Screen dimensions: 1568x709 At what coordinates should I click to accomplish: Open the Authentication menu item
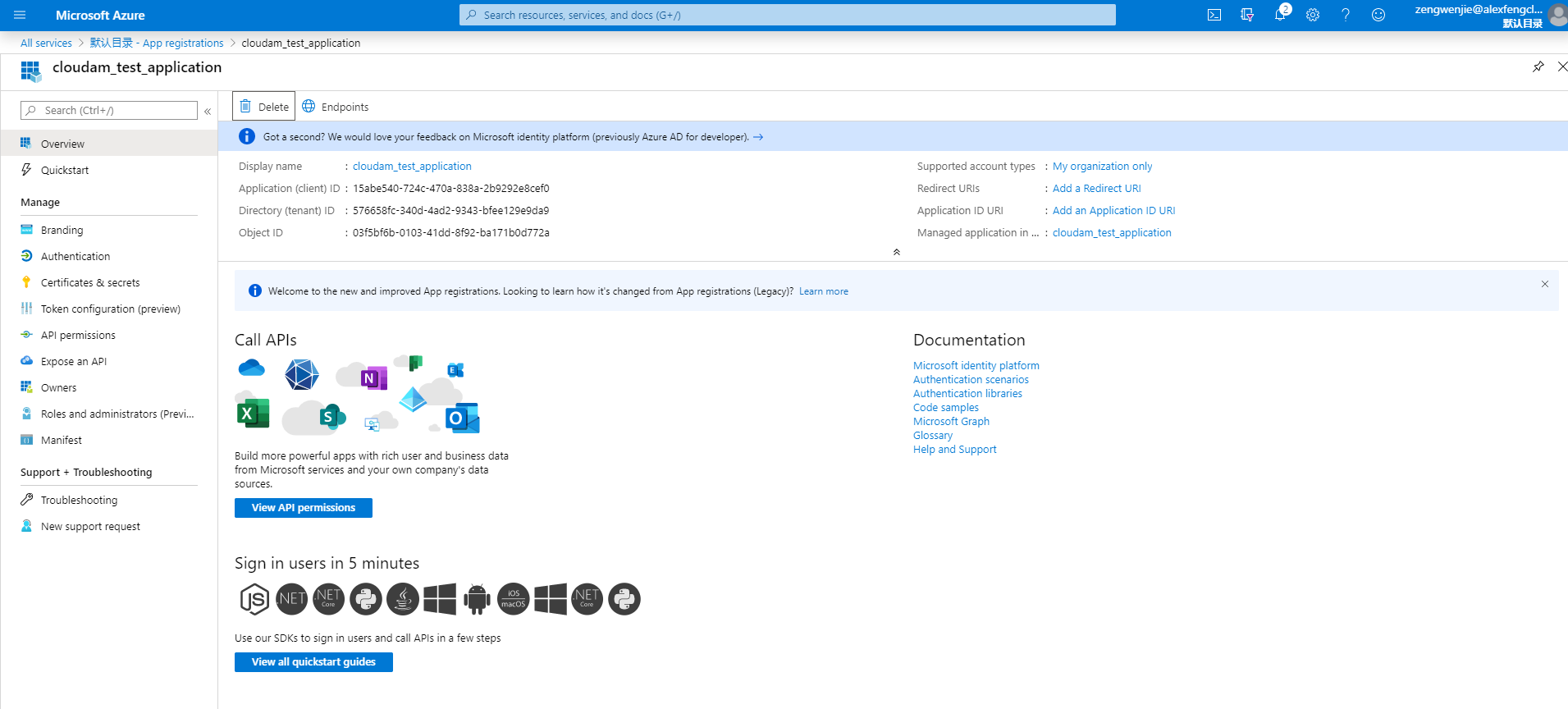pos(109,257)
